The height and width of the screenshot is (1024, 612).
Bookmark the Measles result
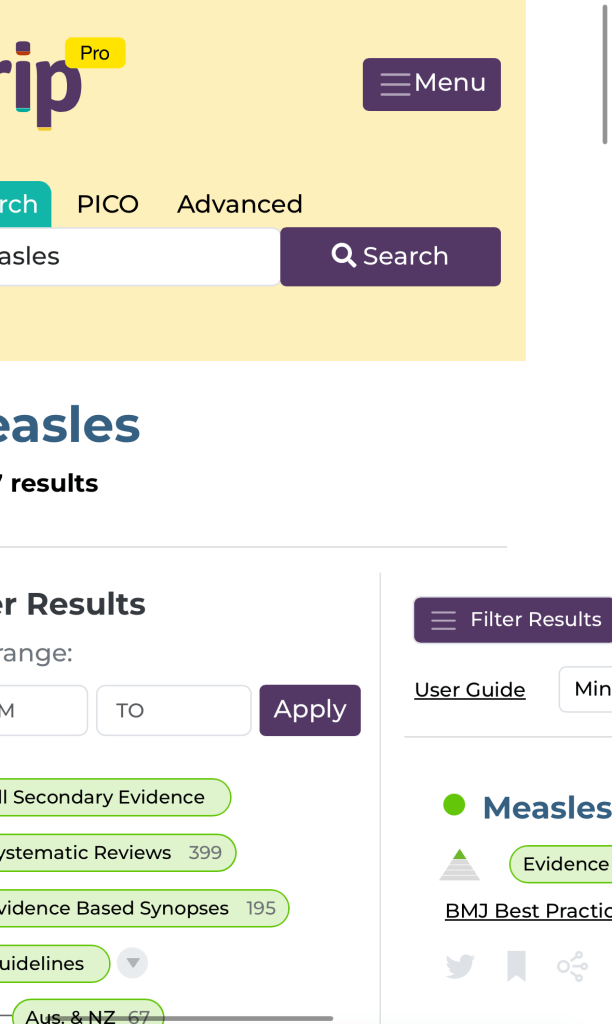(x=516, y=966)
